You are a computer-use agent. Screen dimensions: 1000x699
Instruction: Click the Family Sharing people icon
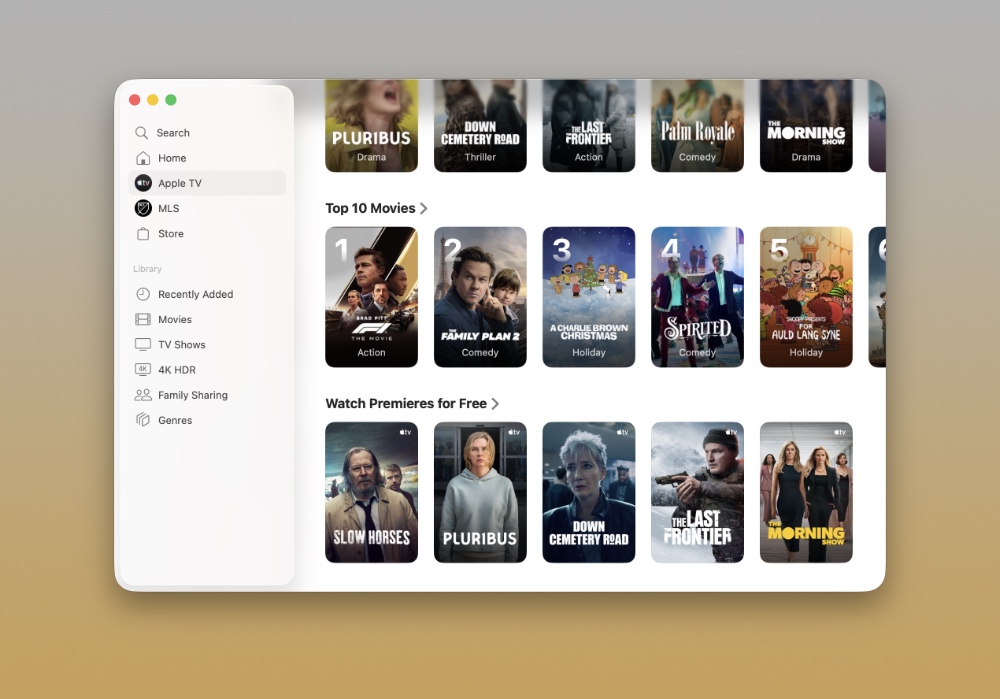(143, 395)
